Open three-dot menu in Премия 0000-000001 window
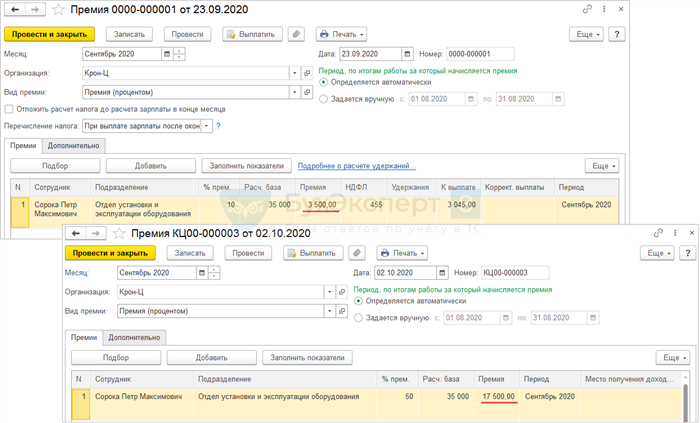700x423 pixels. point(604,9)
